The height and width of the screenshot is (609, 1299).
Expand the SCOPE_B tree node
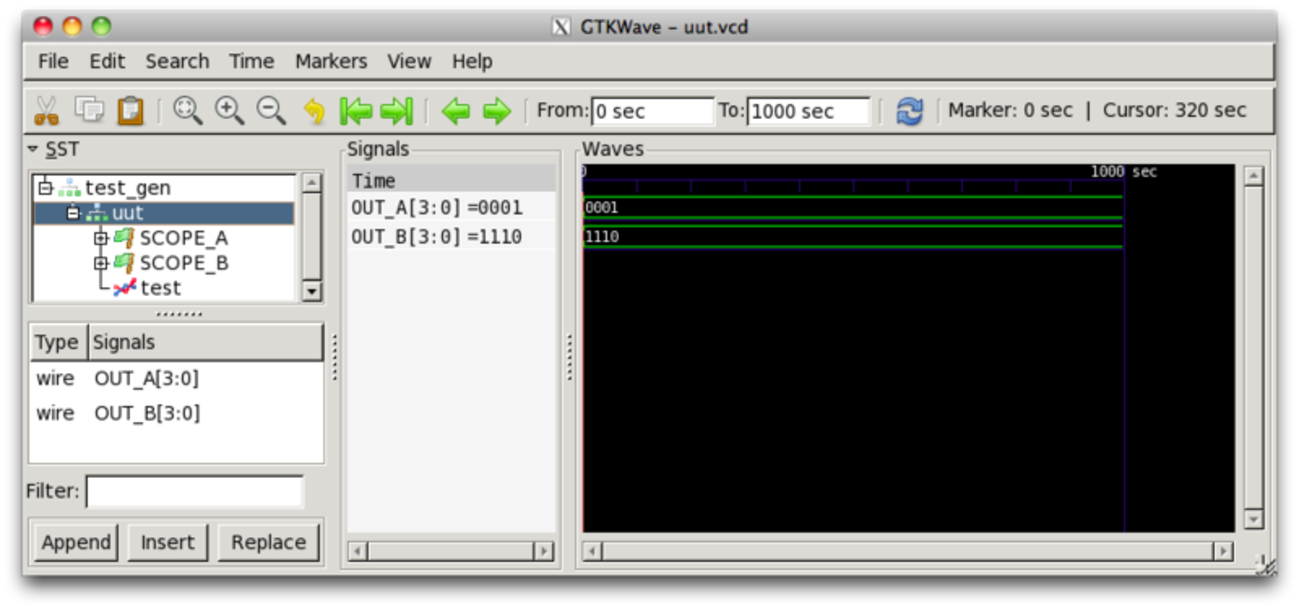pos(100,263)
